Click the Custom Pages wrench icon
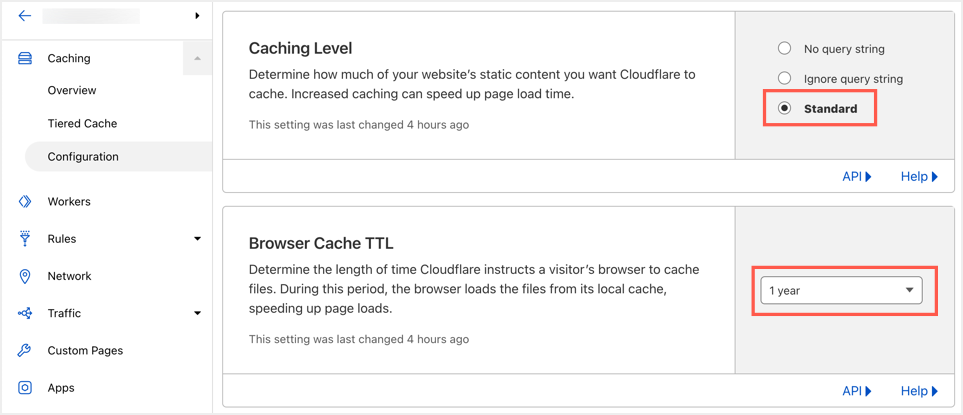 25,351
